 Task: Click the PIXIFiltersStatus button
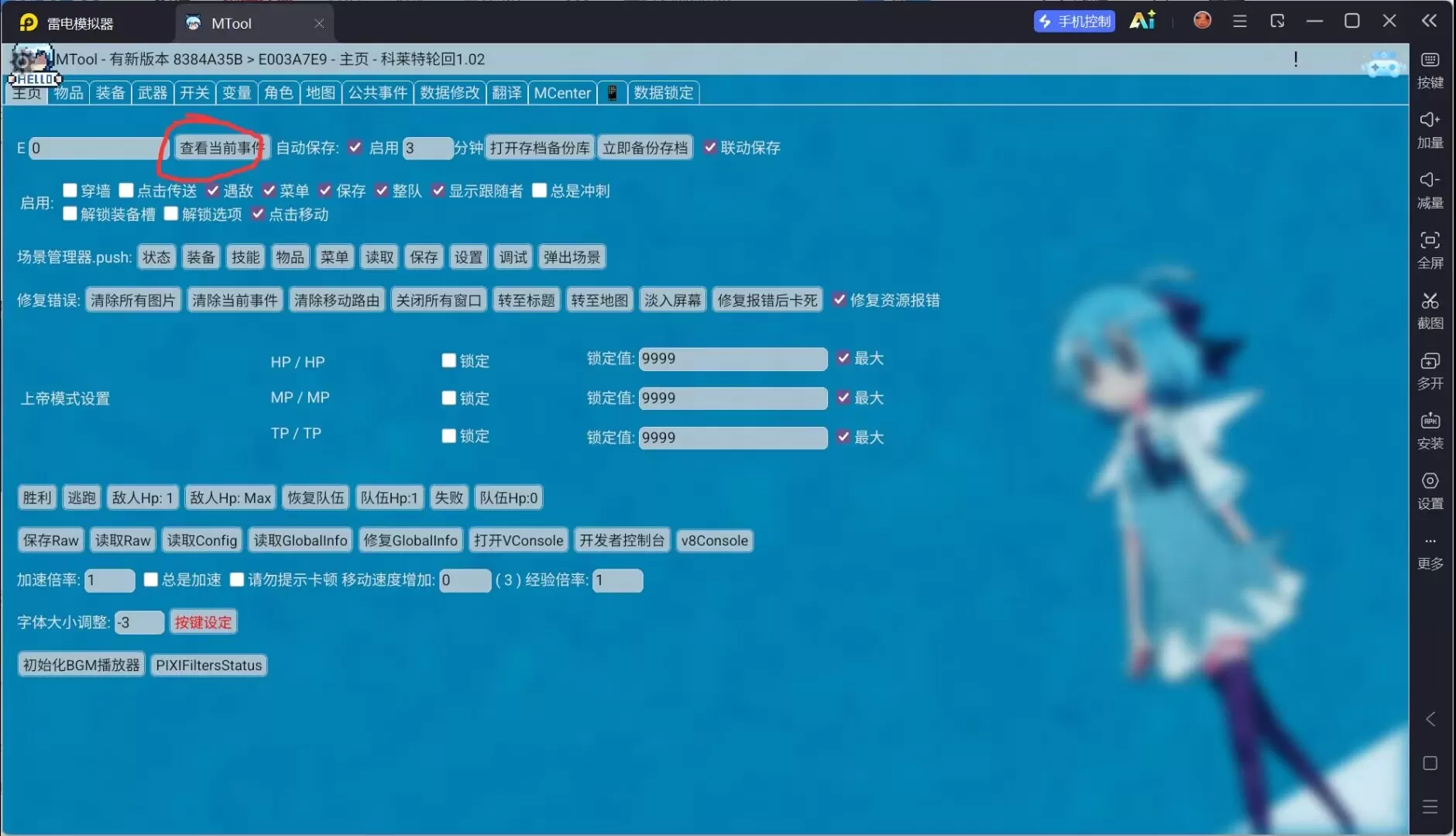coord(209,665)
